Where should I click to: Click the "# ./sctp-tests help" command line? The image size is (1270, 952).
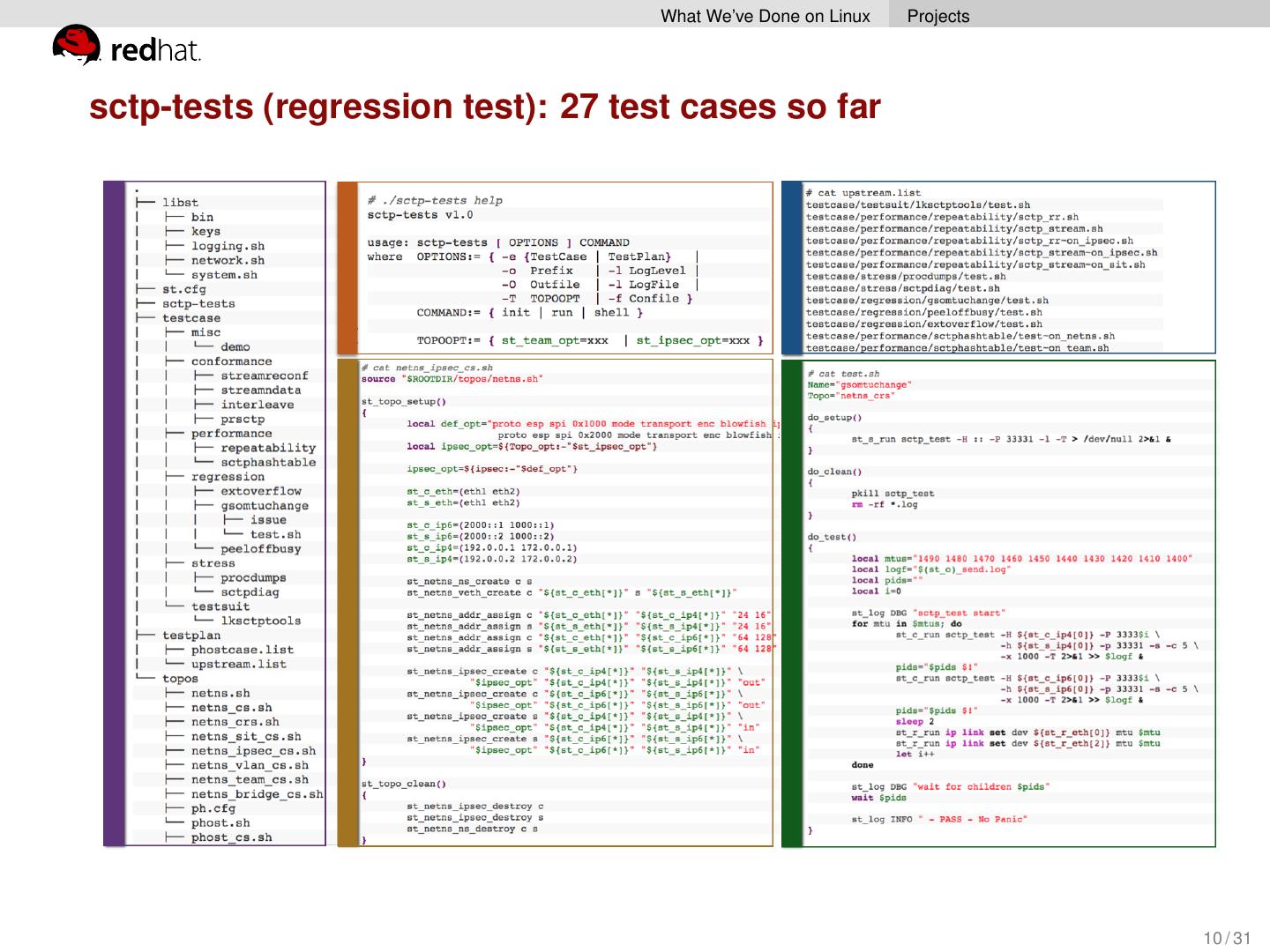[435, 200]
